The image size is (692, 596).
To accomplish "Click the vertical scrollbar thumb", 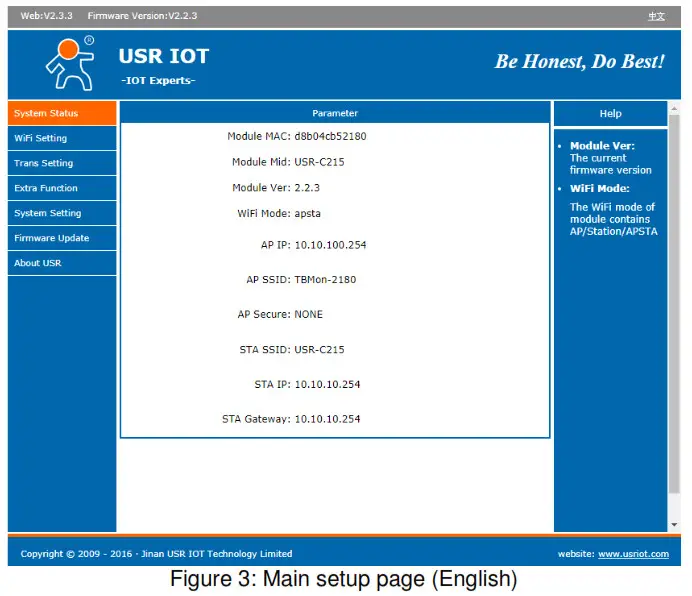I will coord(674,304).
